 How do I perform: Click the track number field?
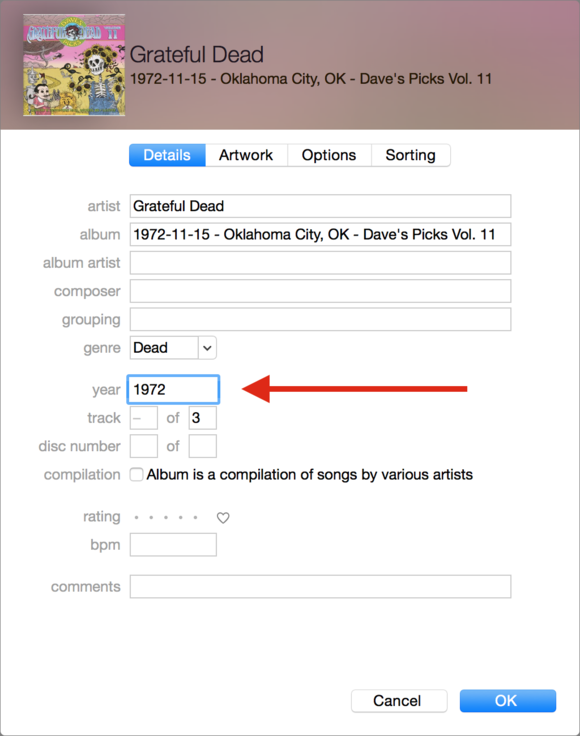tap(144, 418)
